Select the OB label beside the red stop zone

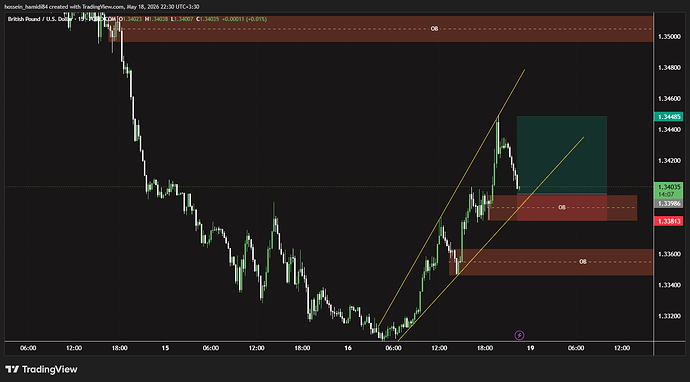pos(562,207)
